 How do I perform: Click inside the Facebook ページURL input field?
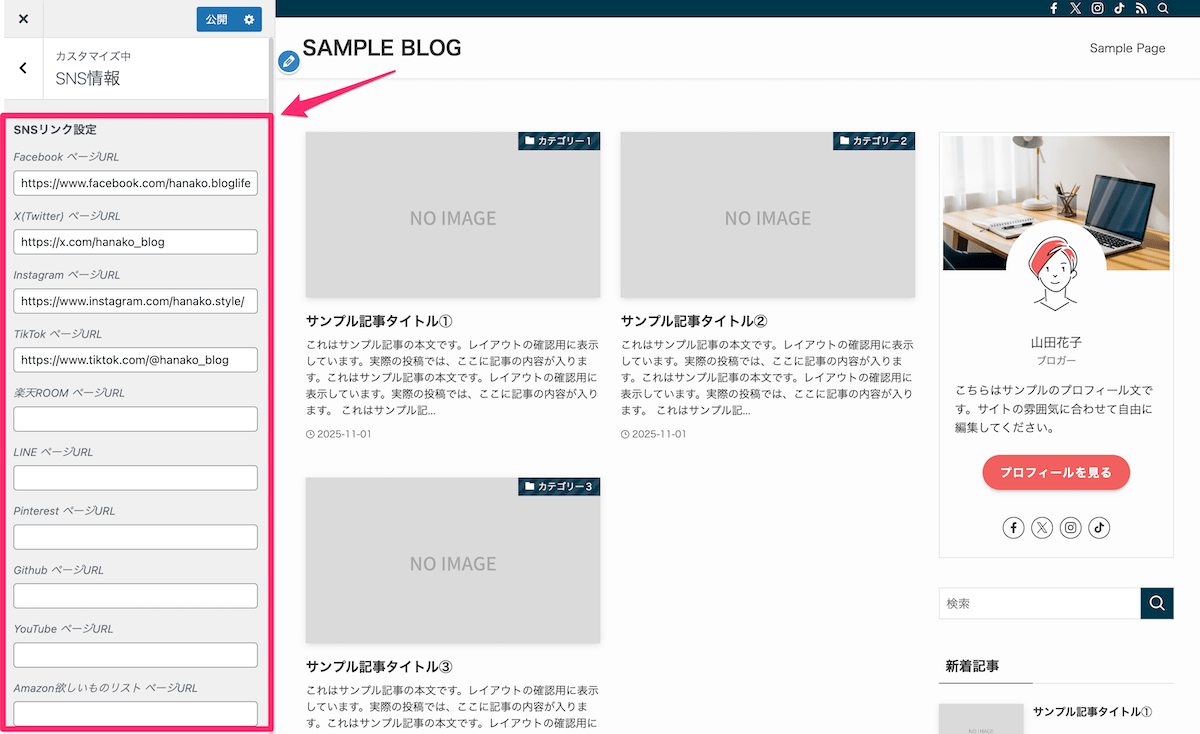tap(135, 183)
